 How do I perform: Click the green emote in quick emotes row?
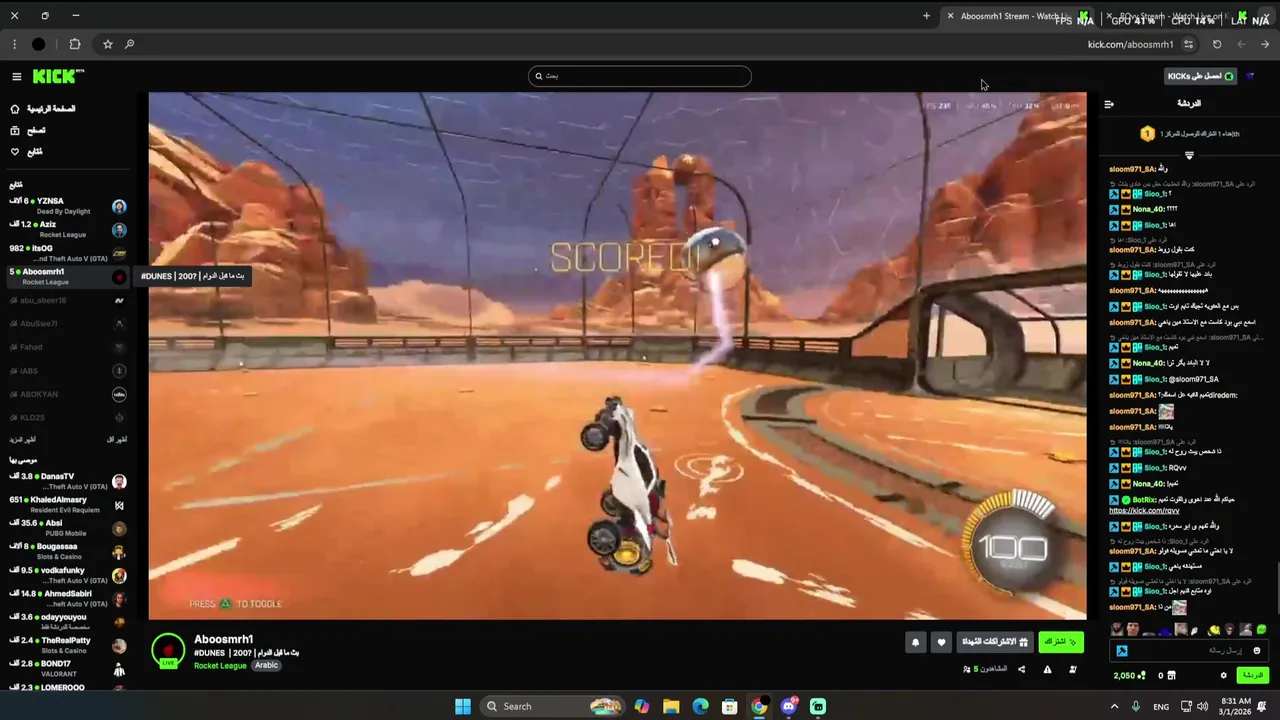(1261, 630)
